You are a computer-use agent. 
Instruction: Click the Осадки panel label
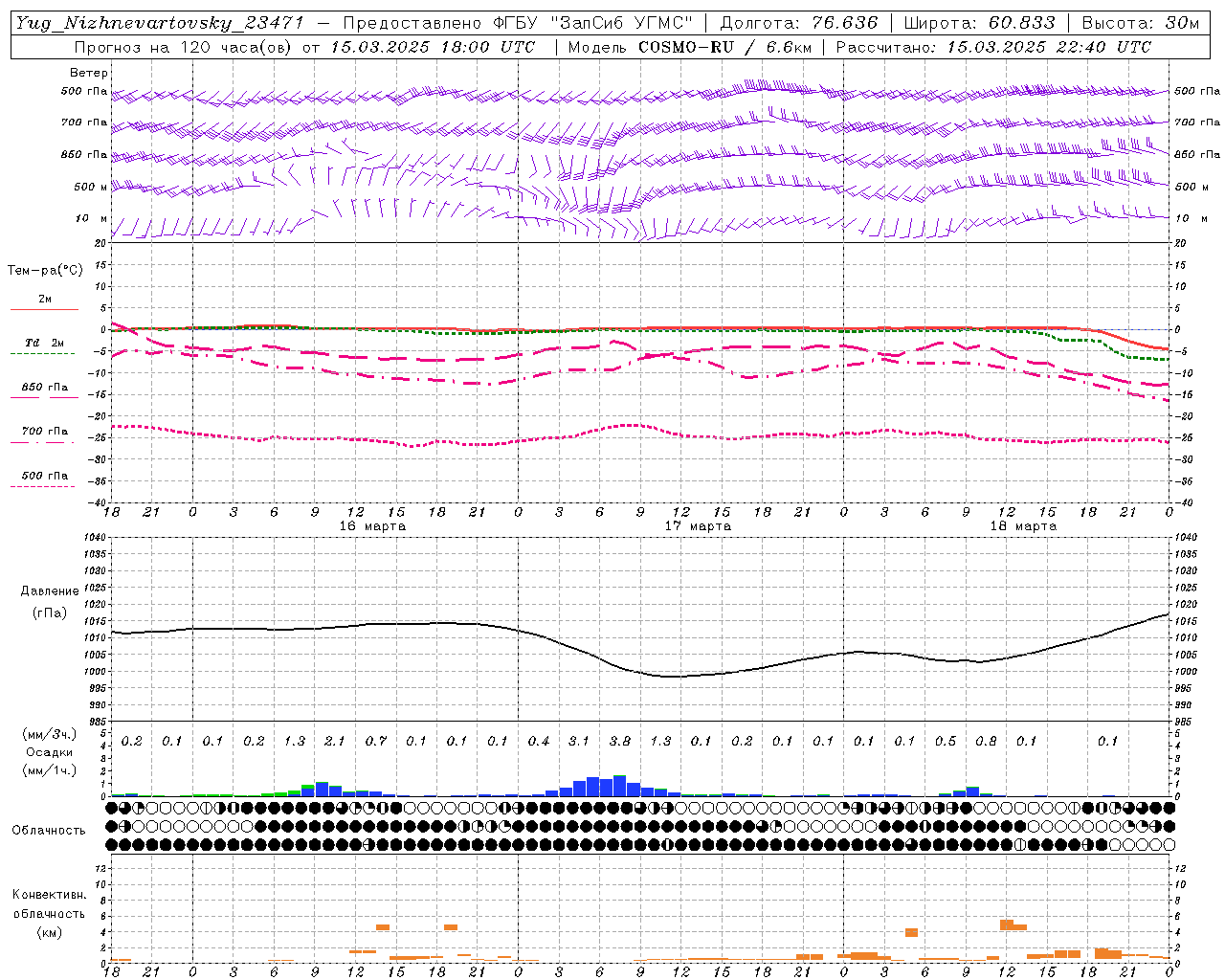[x=50, y=752]
